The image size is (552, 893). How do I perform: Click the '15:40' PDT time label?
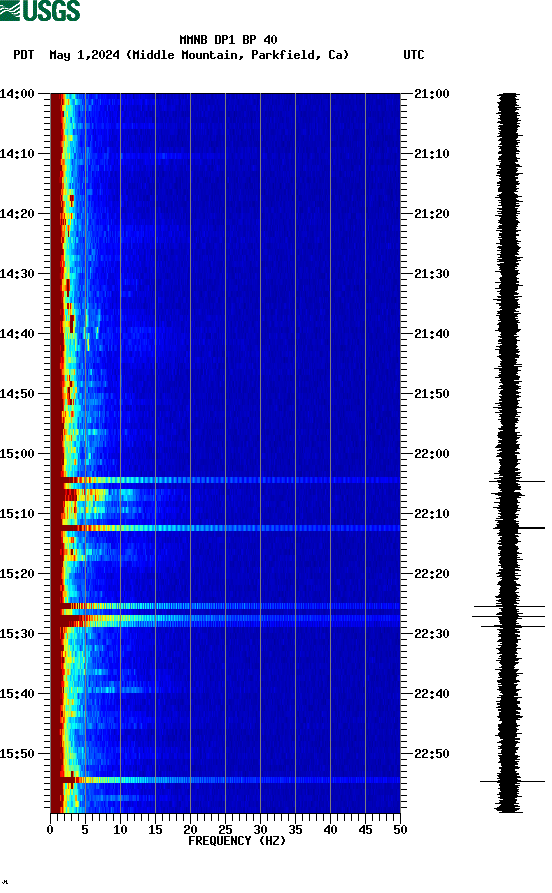(17, 694)
